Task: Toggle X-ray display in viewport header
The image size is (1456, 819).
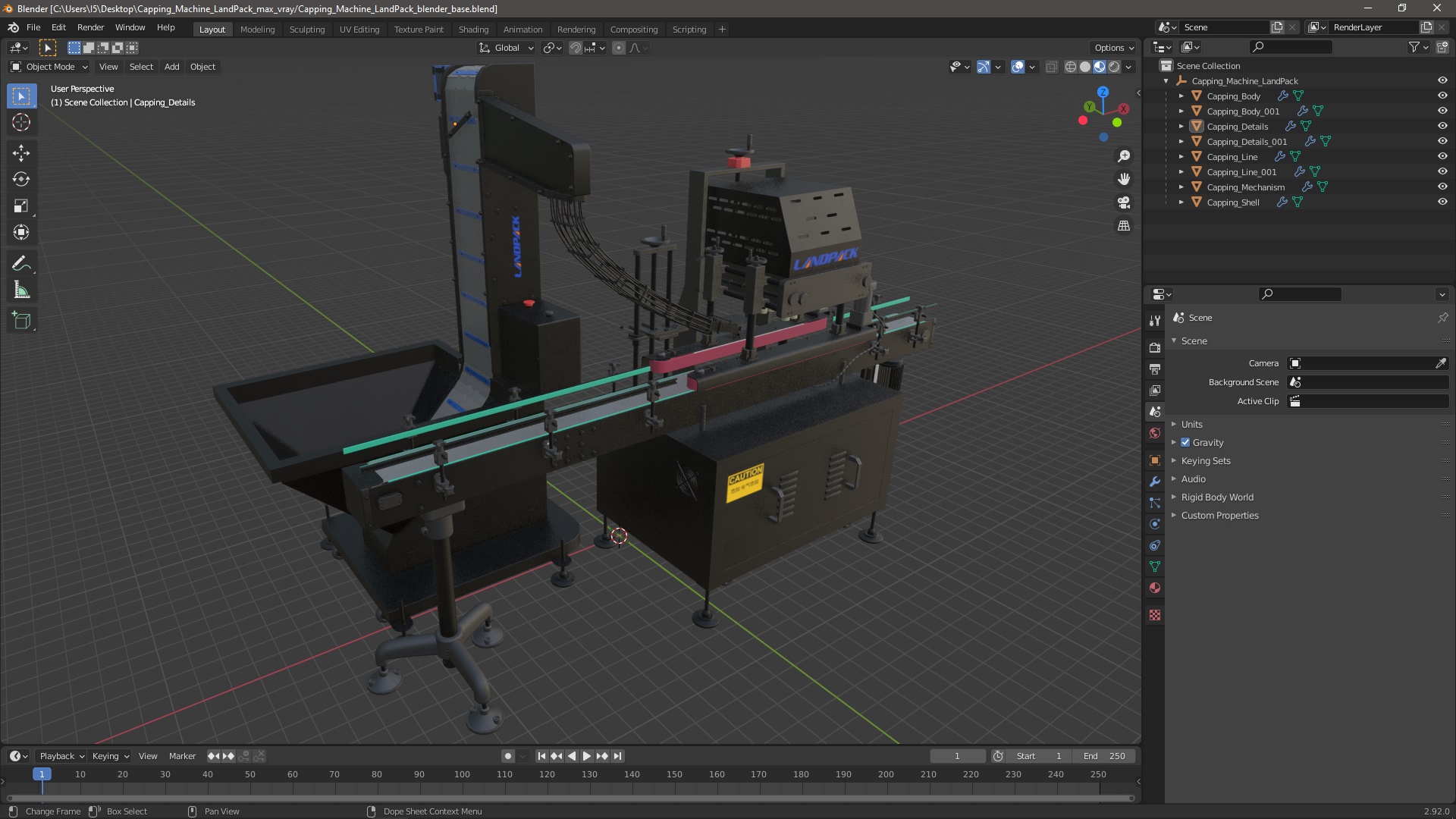Action: point(1051,67)
